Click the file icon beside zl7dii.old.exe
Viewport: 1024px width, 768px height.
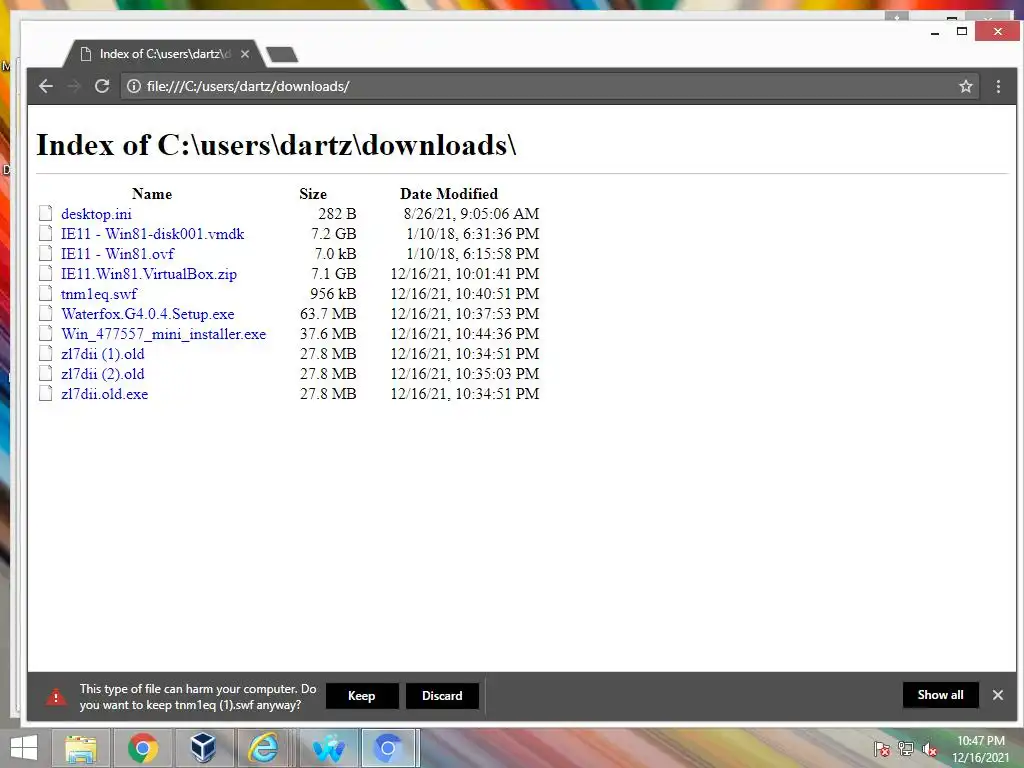coord(45,393)
